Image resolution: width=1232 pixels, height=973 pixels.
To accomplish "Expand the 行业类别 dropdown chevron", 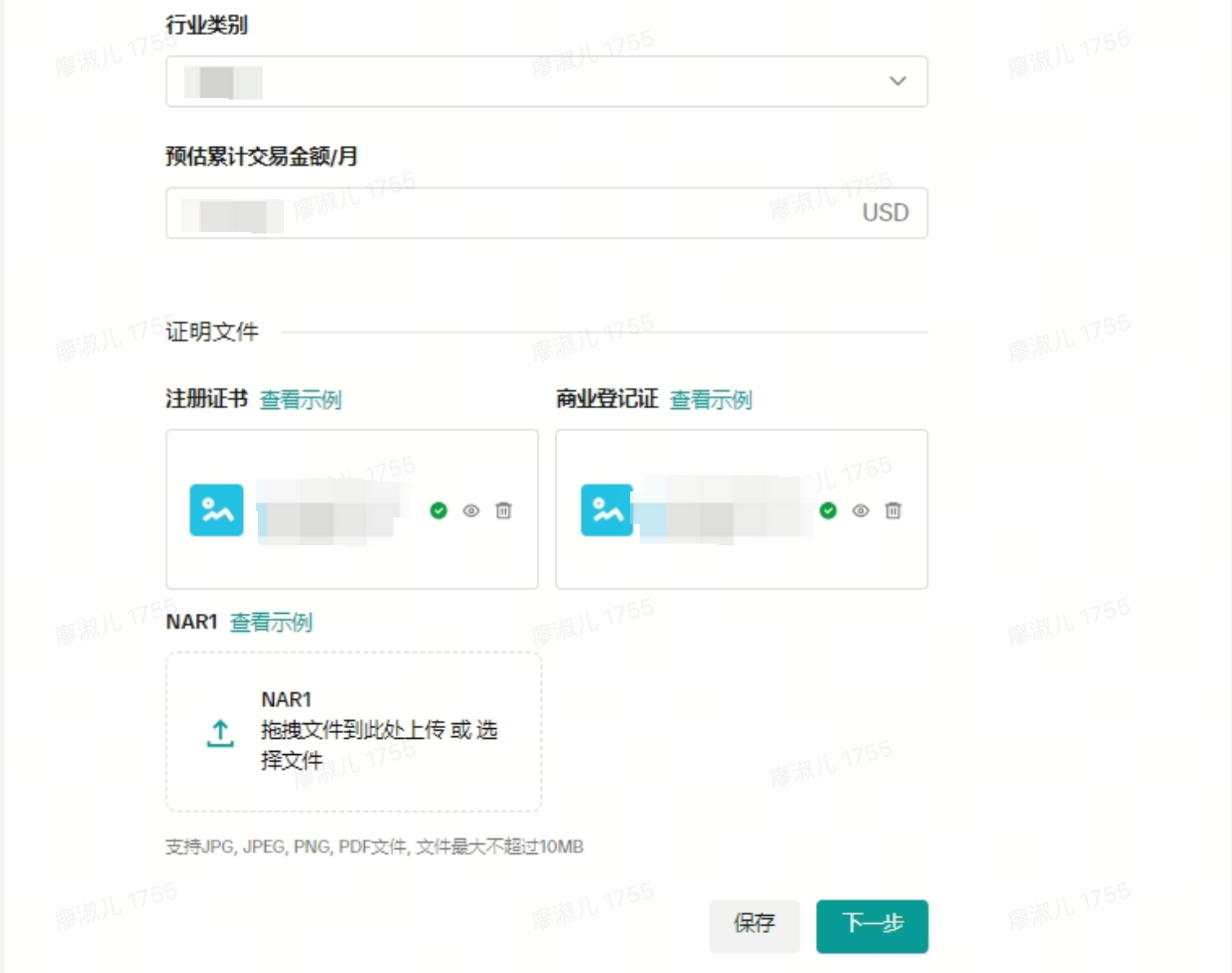I will pos(897,81).
